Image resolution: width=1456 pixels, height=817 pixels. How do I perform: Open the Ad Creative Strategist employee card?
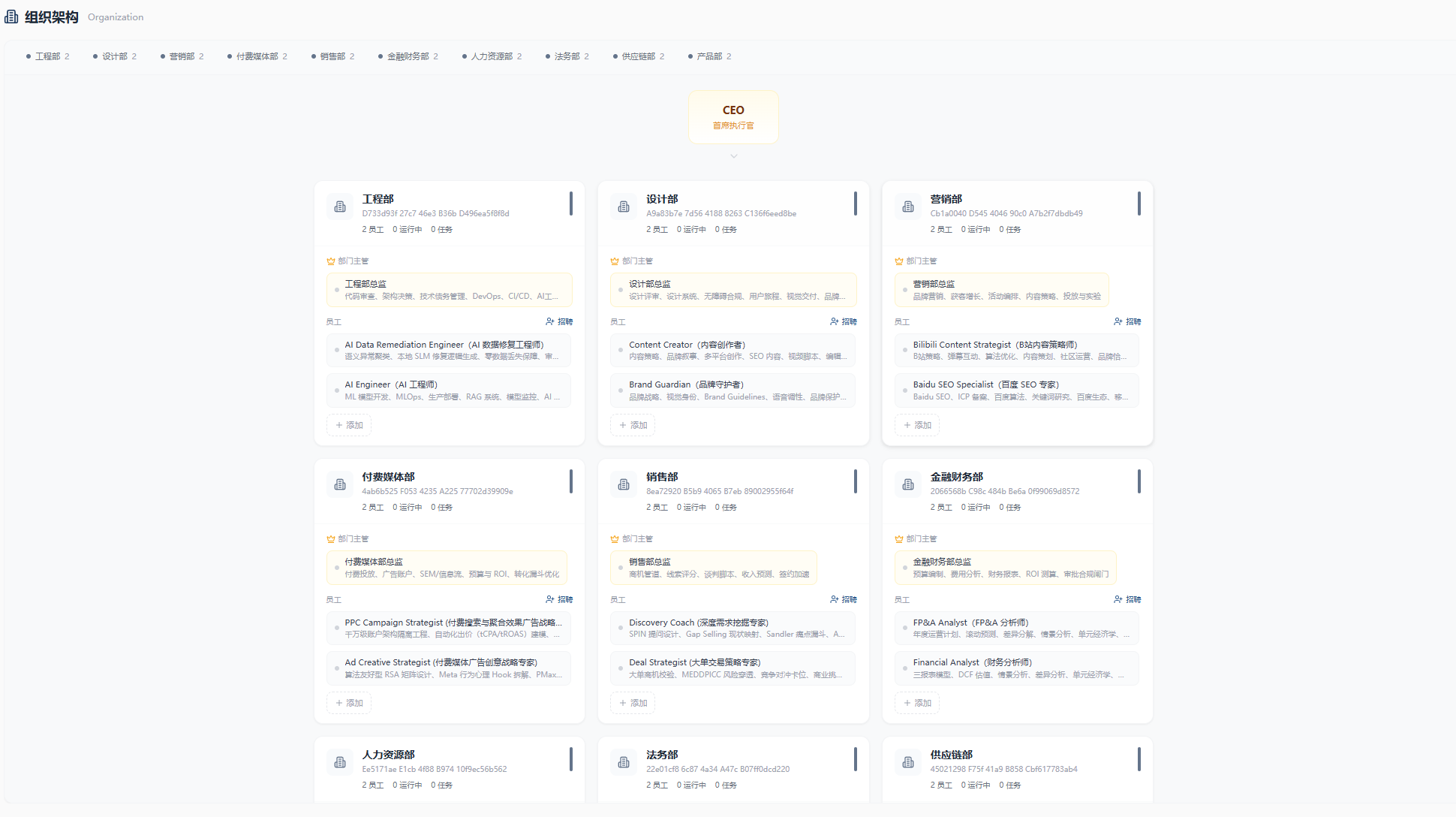(449, 668)
